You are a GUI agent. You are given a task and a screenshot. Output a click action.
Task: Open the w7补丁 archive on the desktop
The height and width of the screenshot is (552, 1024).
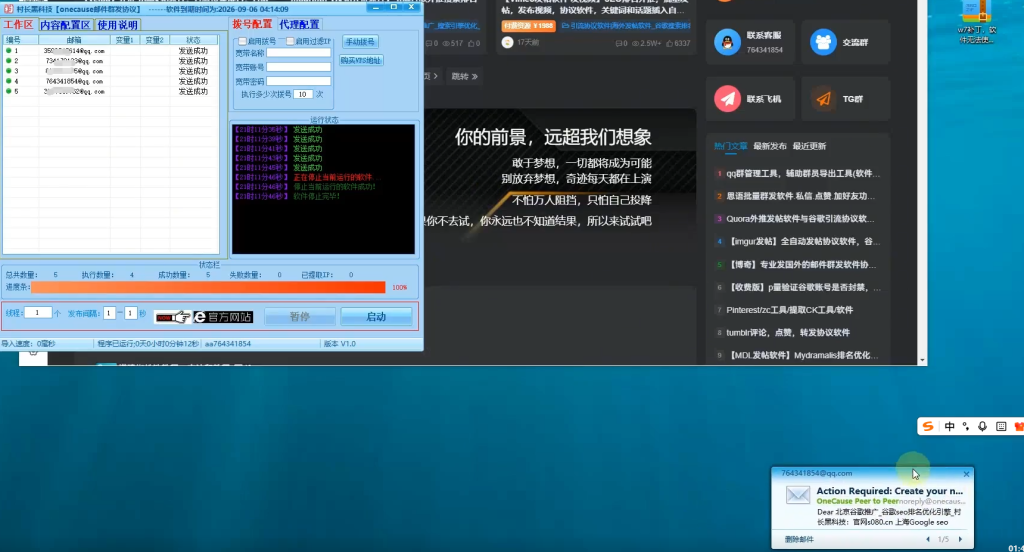point(976,22)
